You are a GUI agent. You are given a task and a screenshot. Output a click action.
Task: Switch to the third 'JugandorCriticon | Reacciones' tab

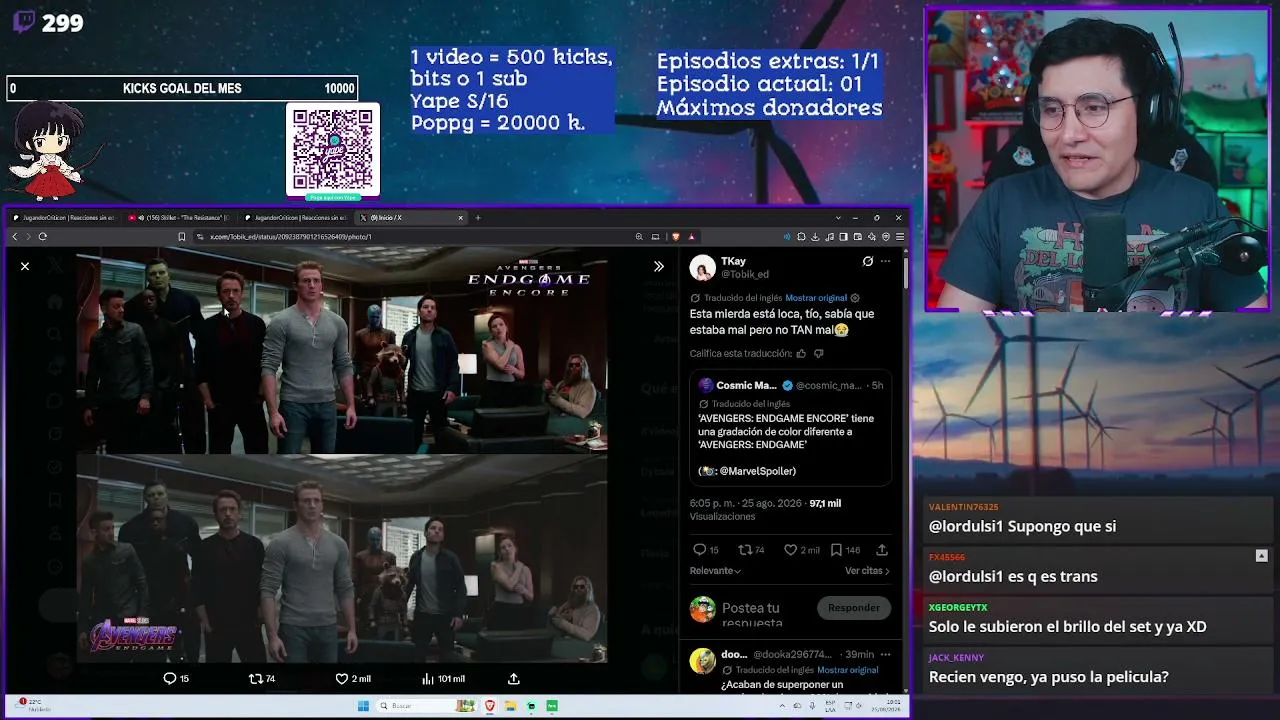point(296,217)
